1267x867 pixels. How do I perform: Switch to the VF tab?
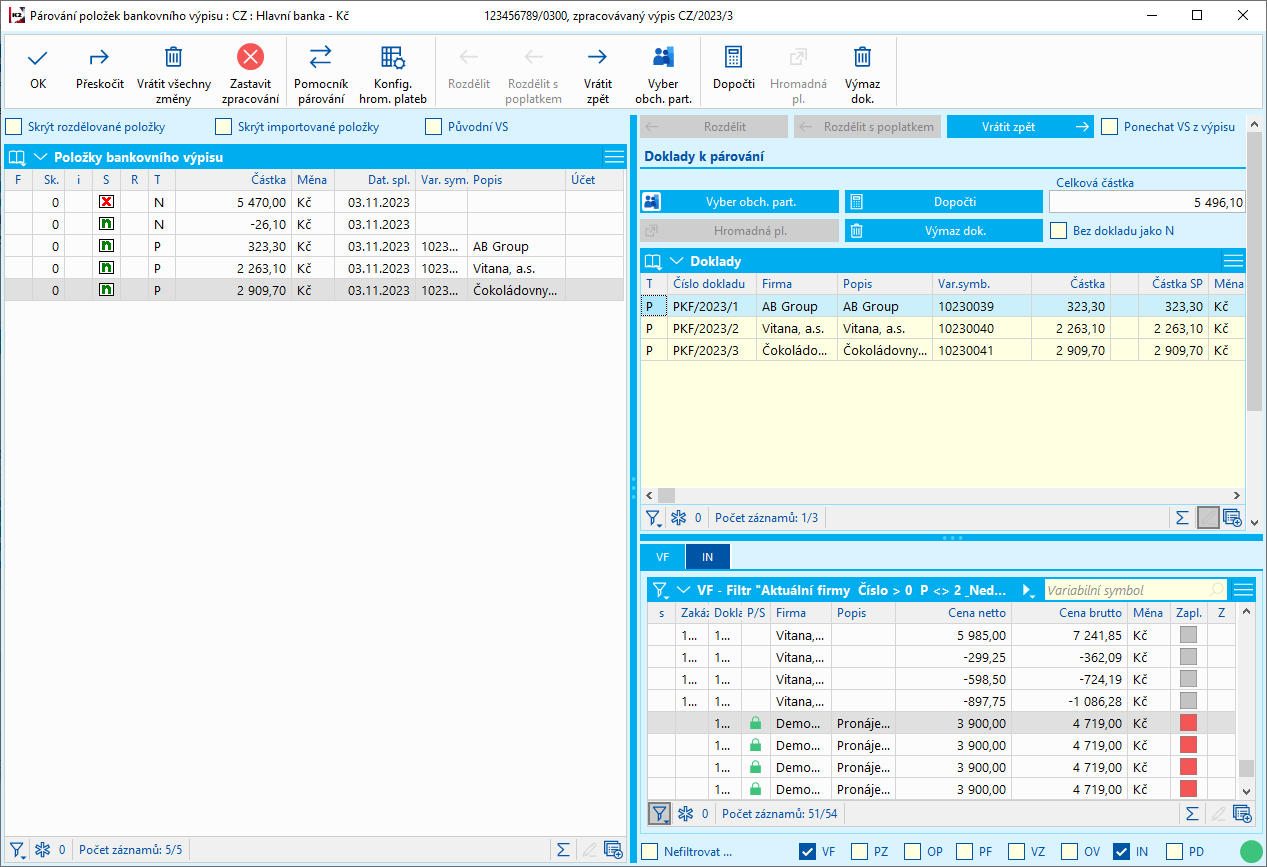pos(662,557)
